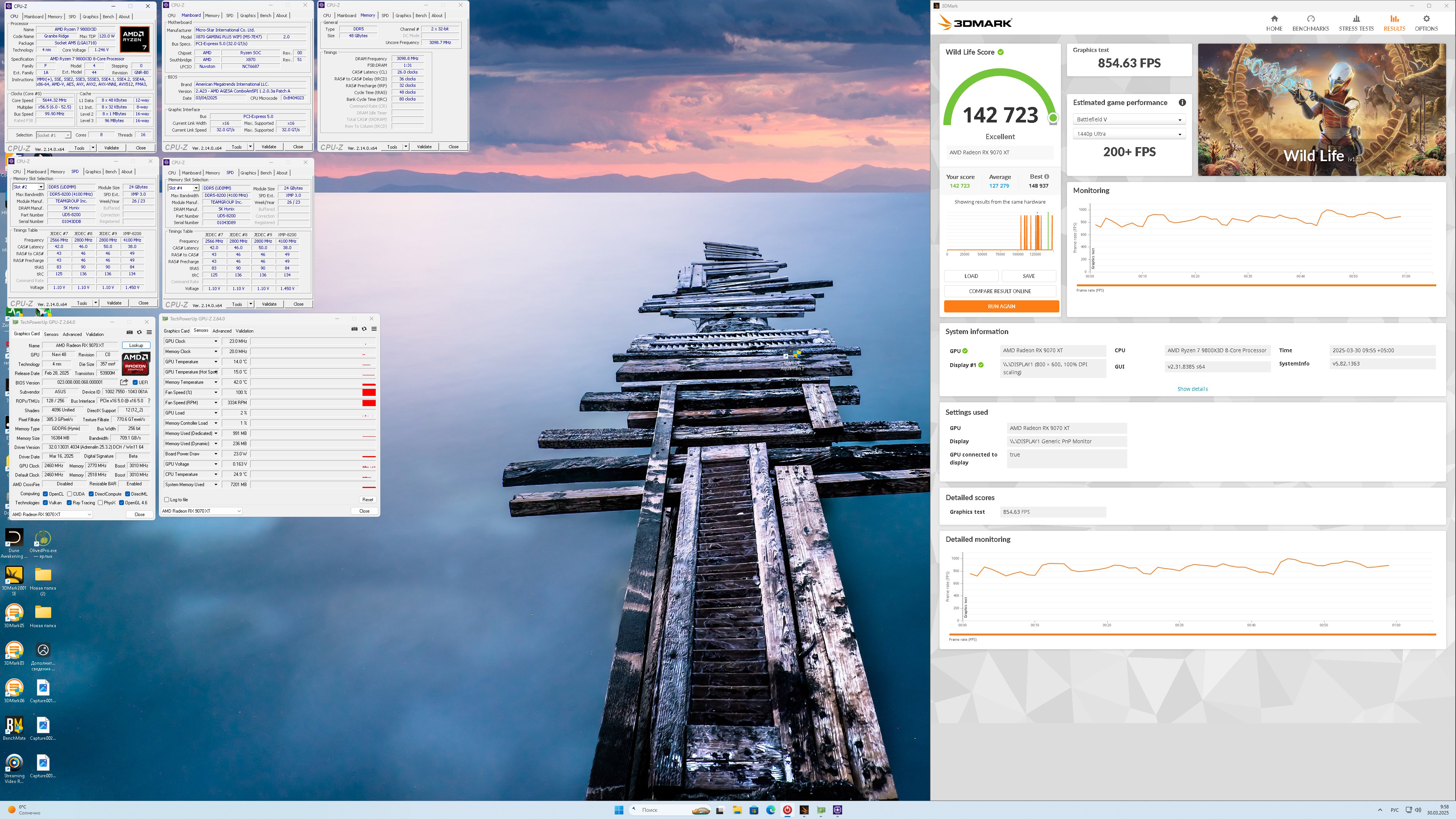Switch to Sensors tab in GPU-Z Graphics Card window
1456x819 pixels.
pyautogui.click(x=51, y=334)
